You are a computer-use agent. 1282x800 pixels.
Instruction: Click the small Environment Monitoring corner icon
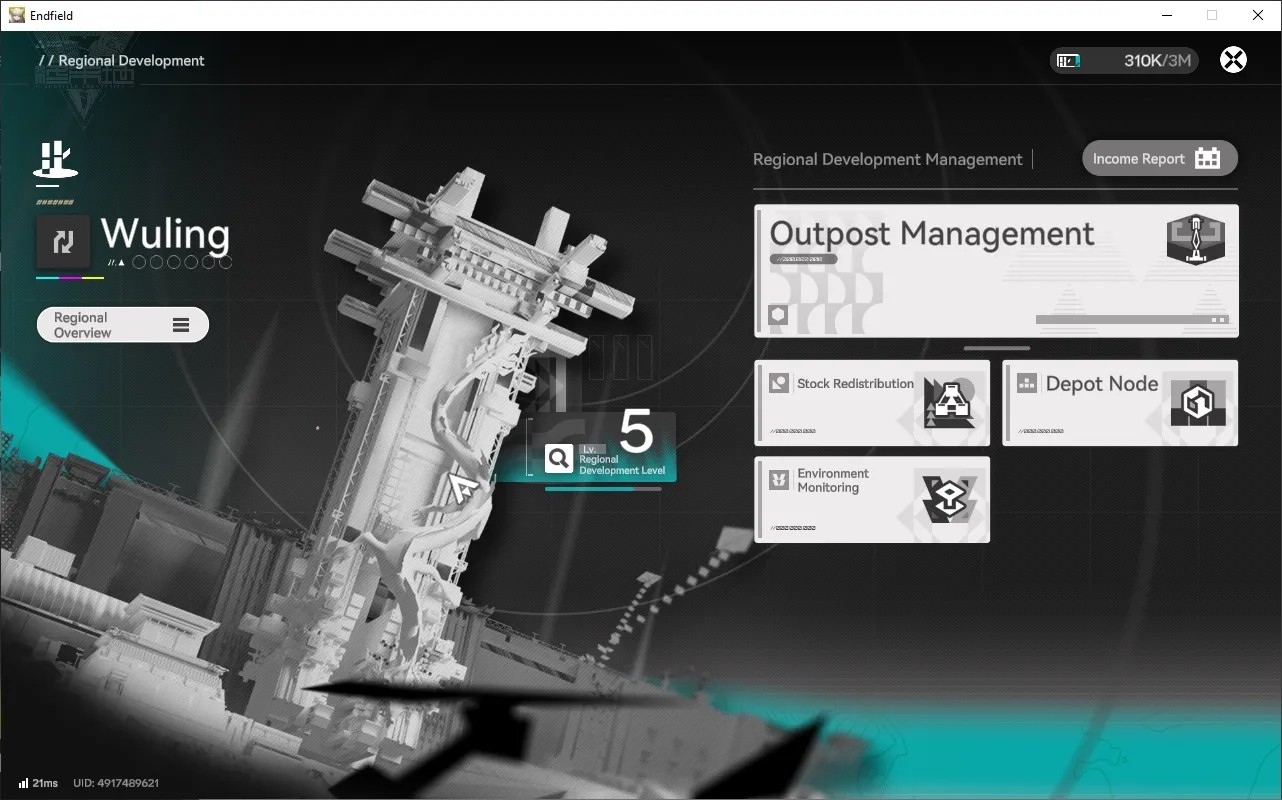779,480
